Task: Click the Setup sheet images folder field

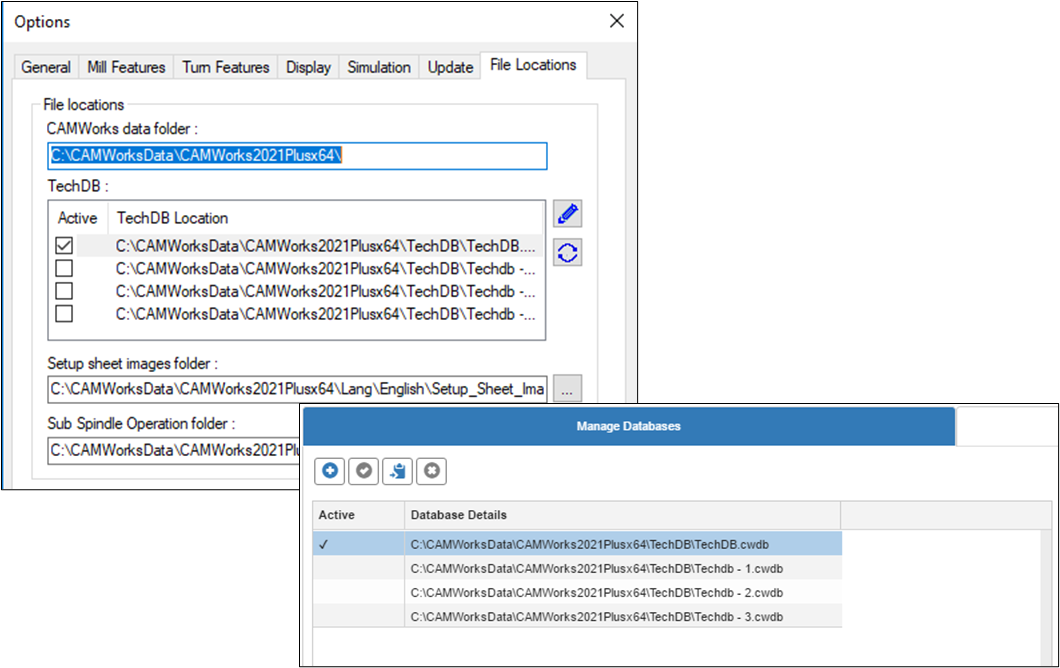Action: click(297, 389)
